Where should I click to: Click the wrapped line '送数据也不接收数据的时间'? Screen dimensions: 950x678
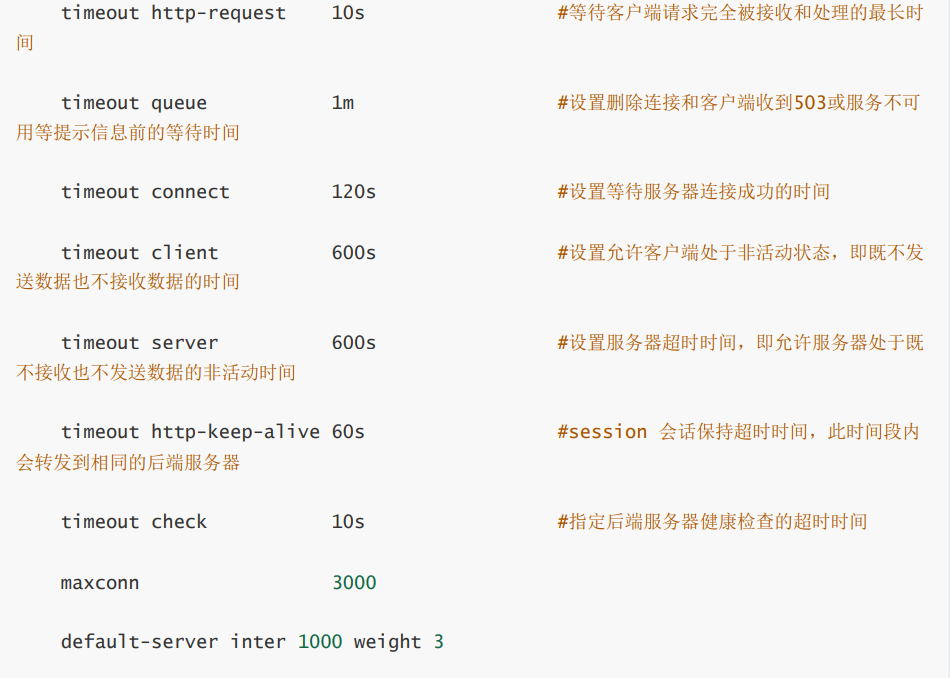coord(128,282)
